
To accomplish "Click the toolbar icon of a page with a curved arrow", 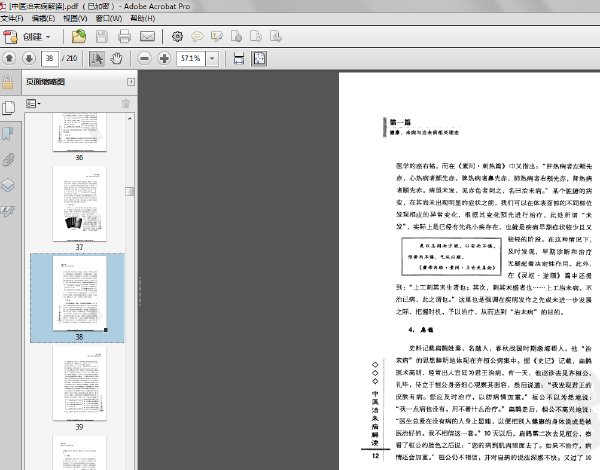I will coord(256,37).
